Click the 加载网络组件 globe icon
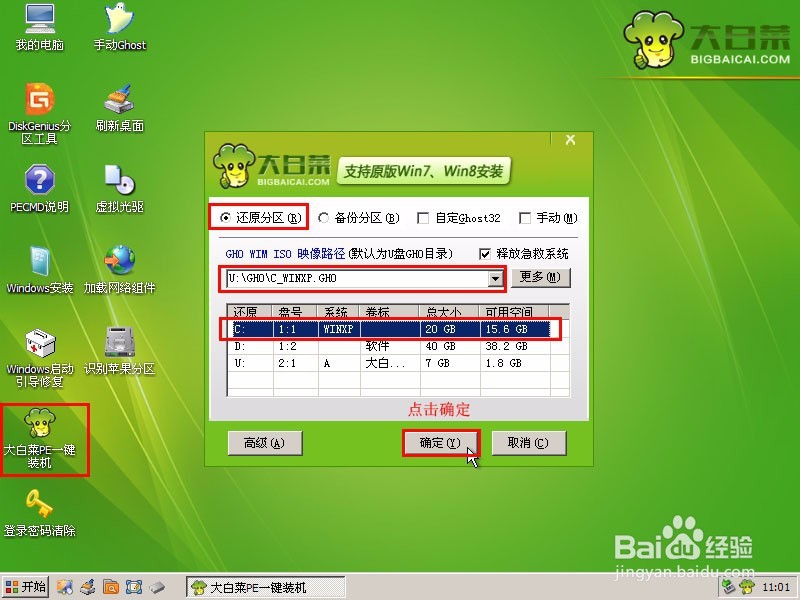The height and width of the screenshot is (600, 800). pos(119,270)
